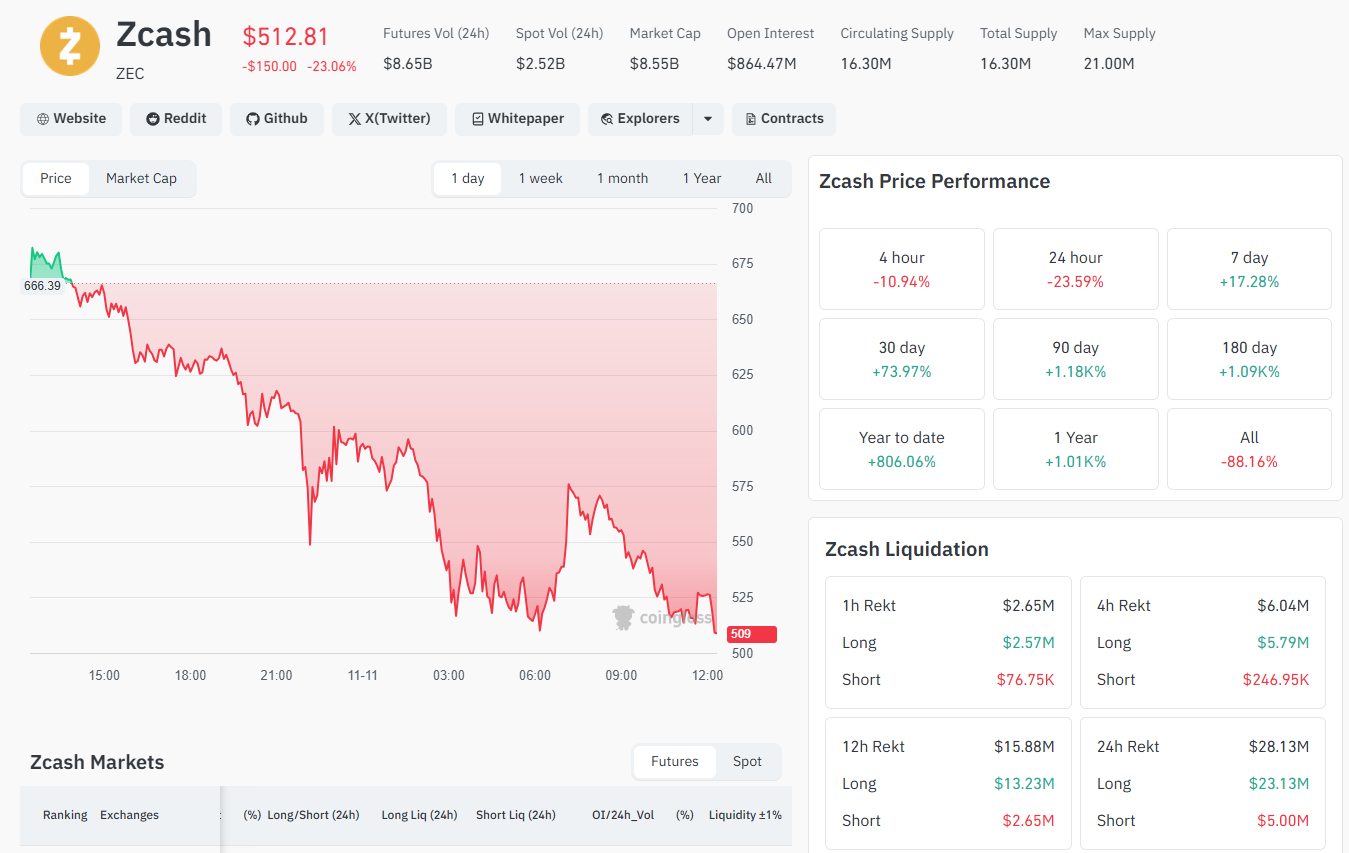1349x853 pixels.
Task: Click the 7 day performance card
Action: [x=1249, y=269]
